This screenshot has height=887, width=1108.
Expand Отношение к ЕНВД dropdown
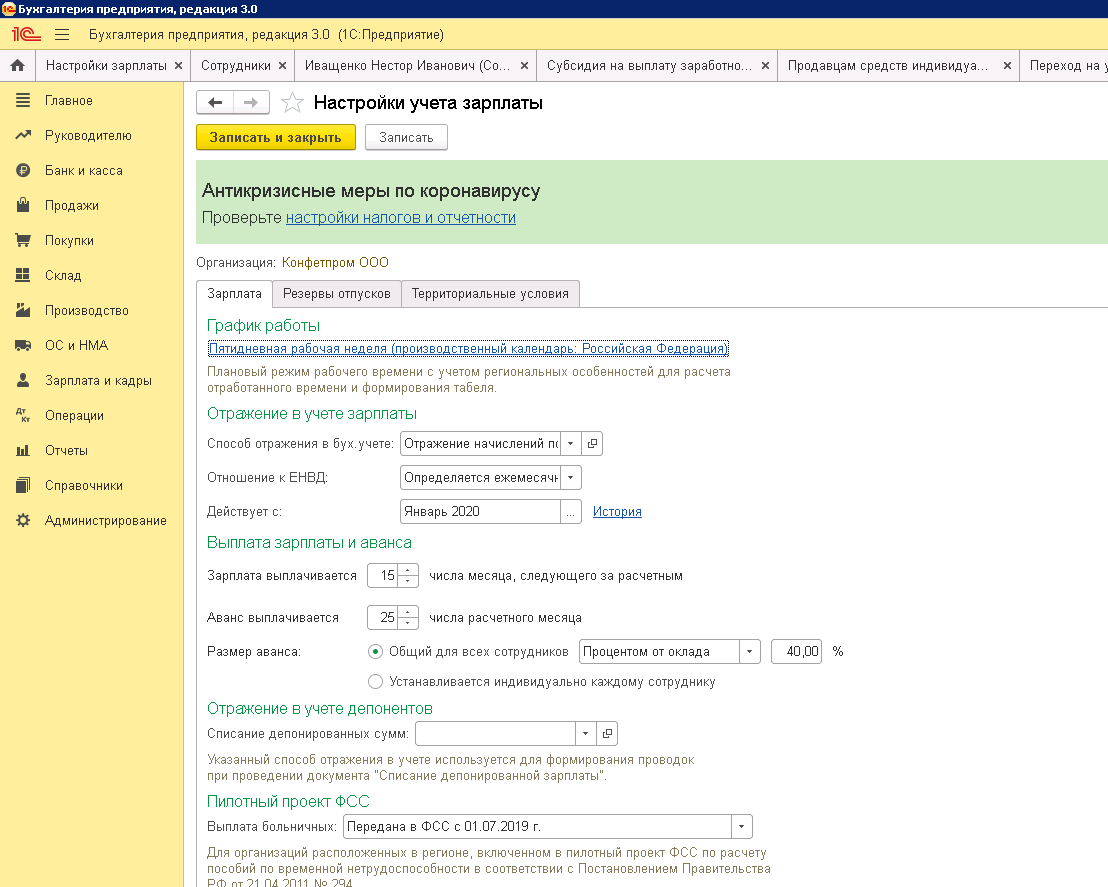pyautogui.click(x=571, y=477)
